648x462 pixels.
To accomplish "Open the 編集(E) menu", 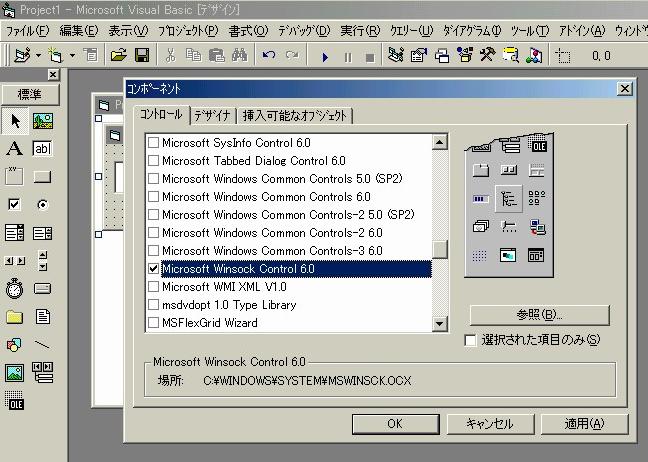I will (79, 31).
